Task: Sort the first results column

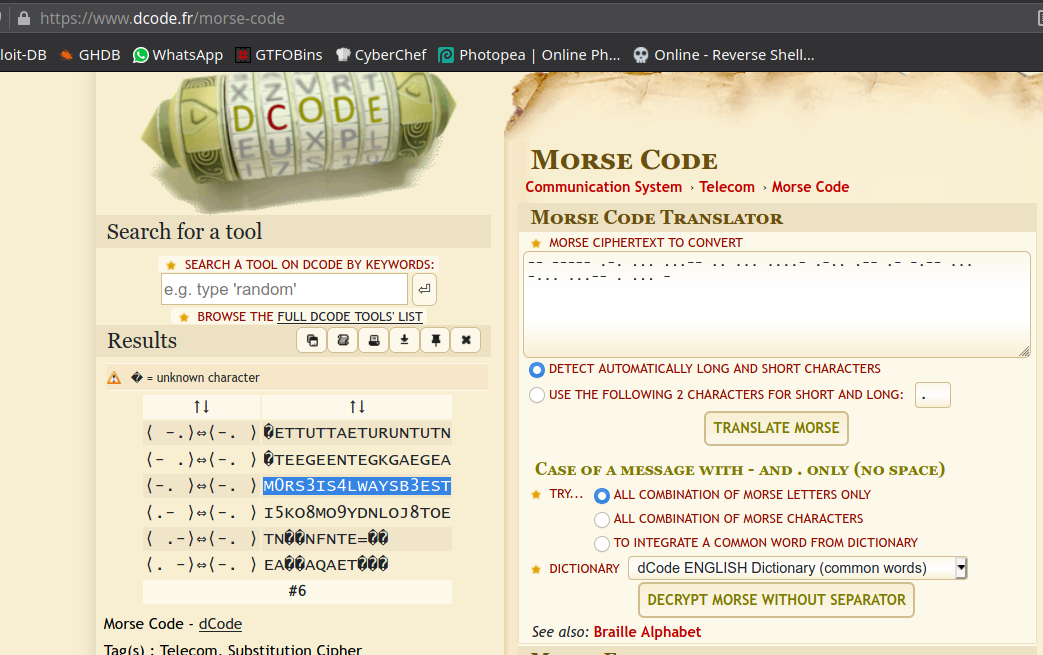Action: coord(201,407)
